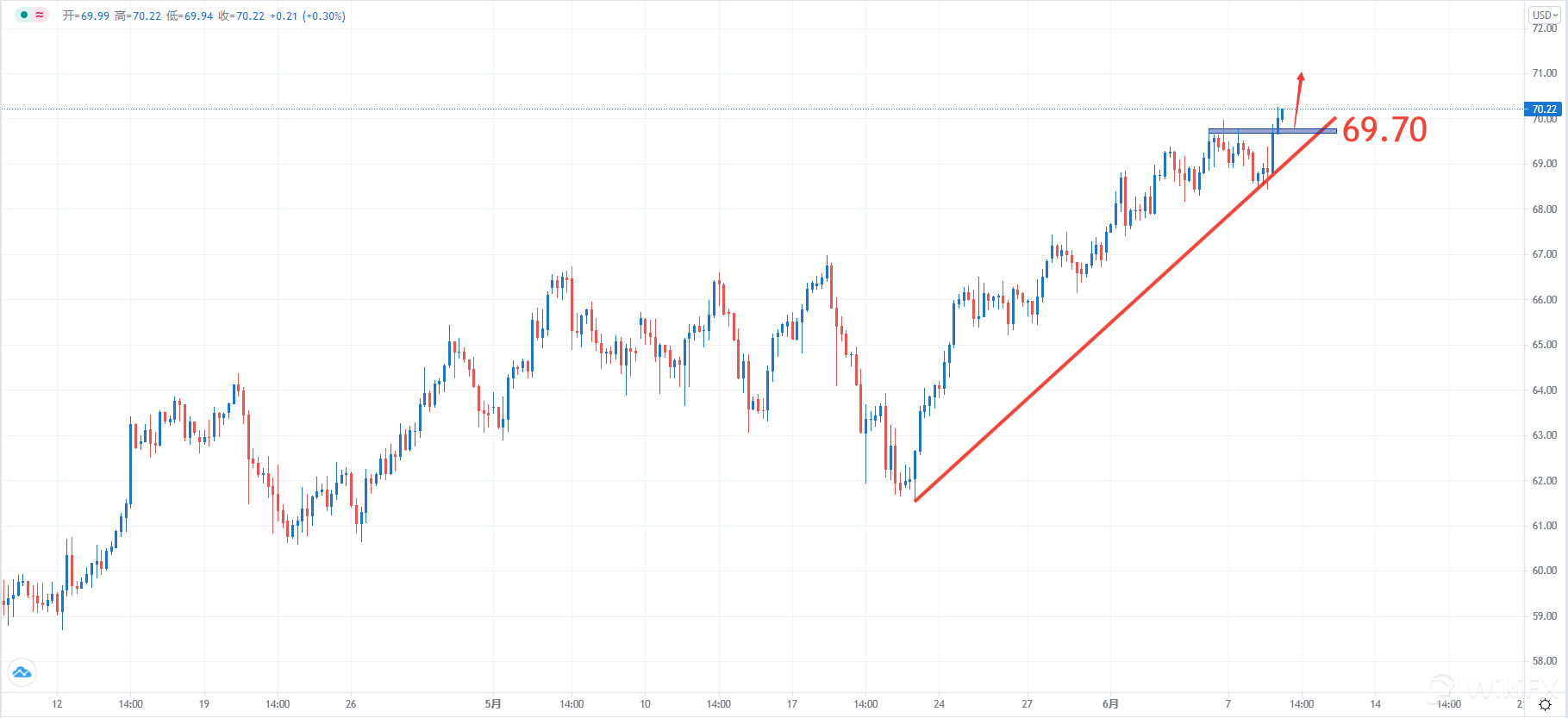Click the +0.21 (+0.30%) change value
1568x718 pixels.
(308, 16)
